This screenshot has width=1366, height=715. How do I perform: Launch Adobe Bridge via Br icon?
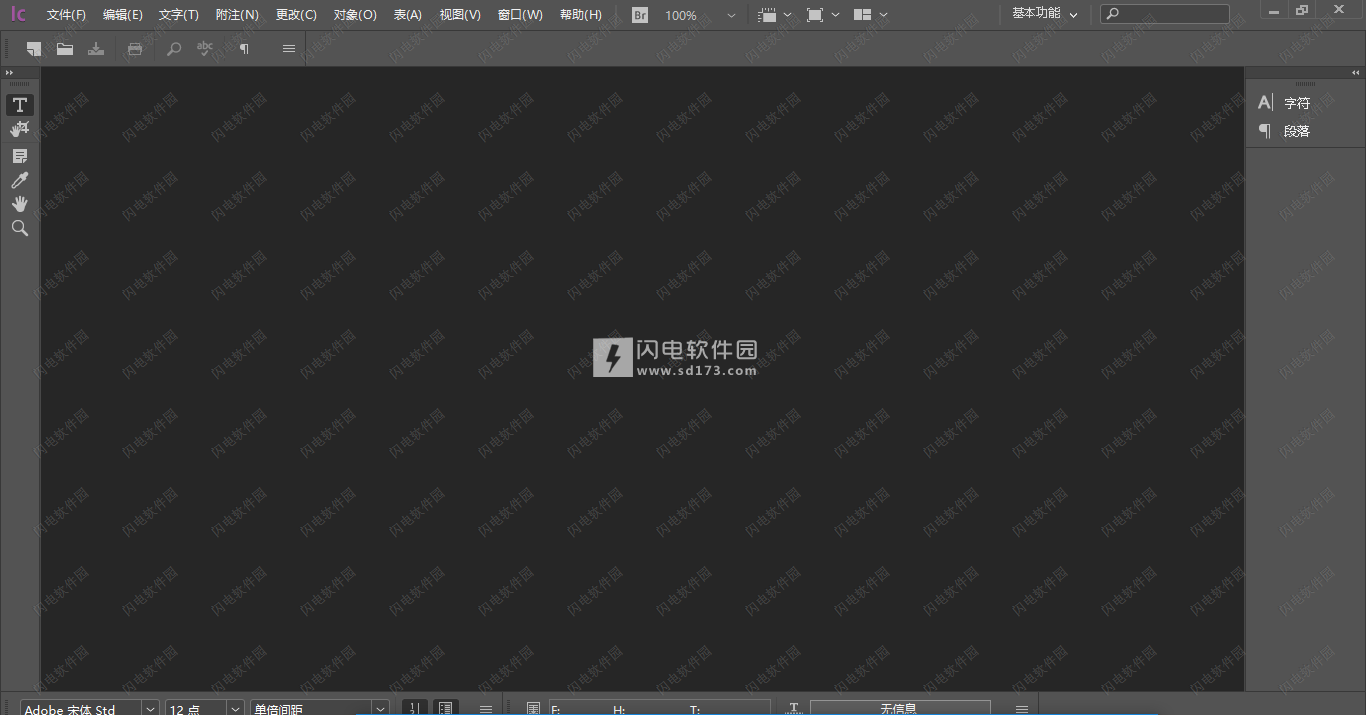click(x=640, y=15)
